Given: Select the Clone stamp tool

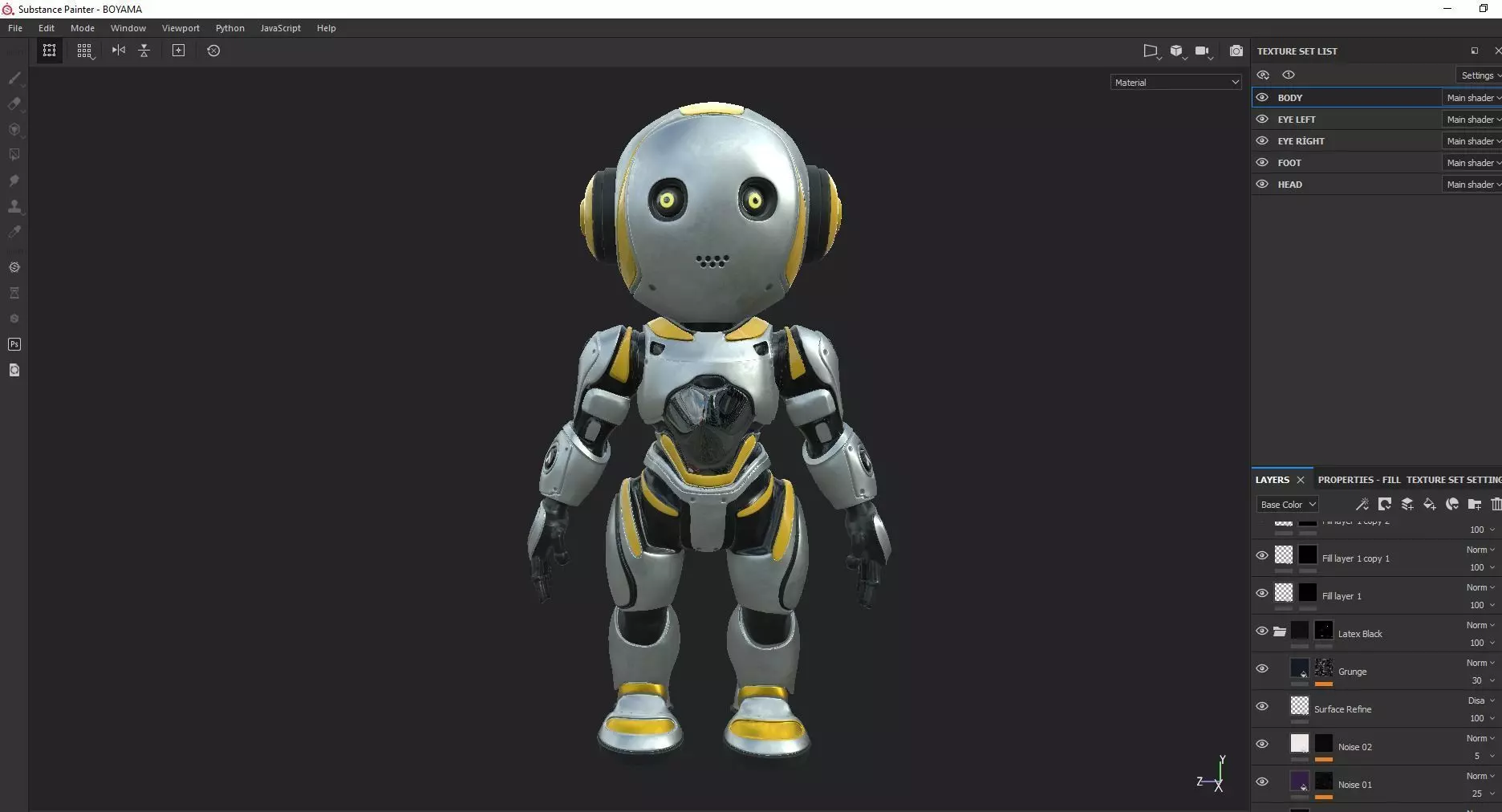Looking at the screenshot, I should pos(14,206).
